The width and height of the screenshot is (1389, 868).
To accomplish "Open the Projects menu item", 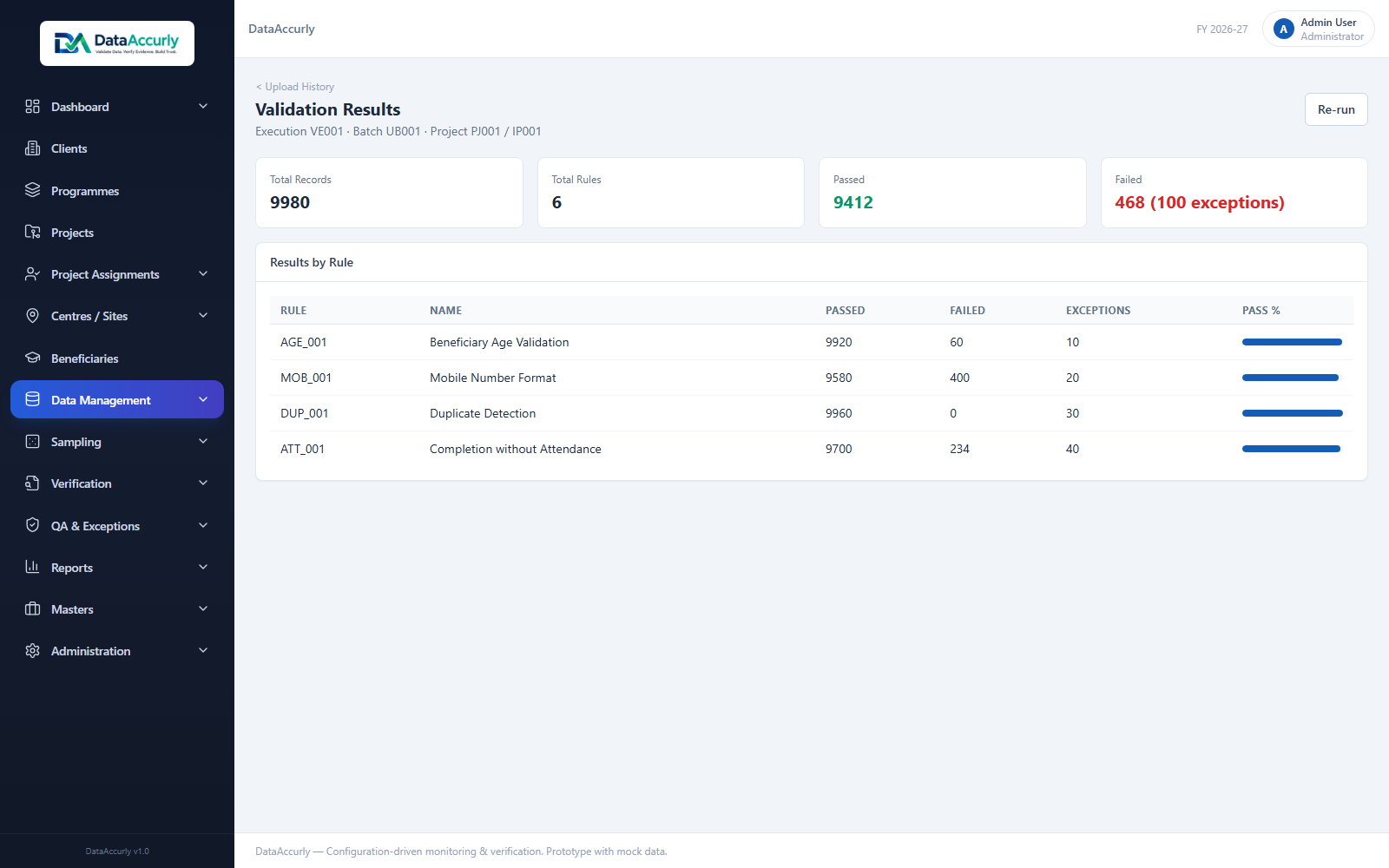I will pos(117,232).
